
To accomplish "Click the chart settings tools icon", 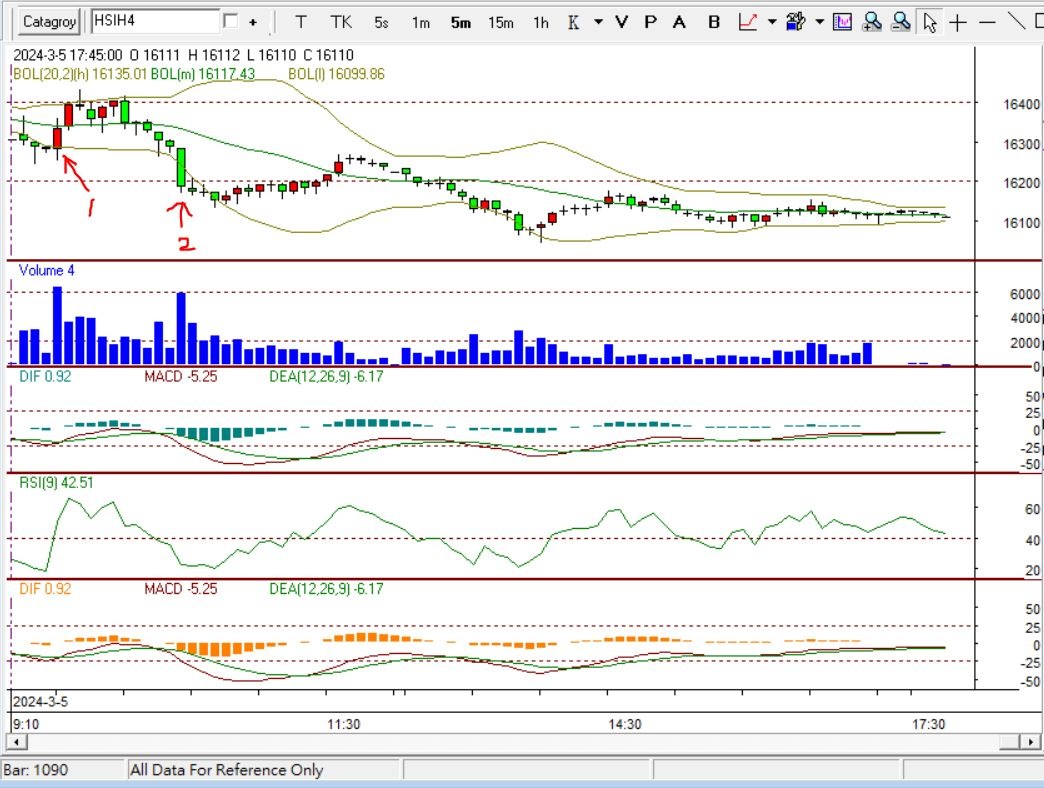I will (x=796, y=22).
